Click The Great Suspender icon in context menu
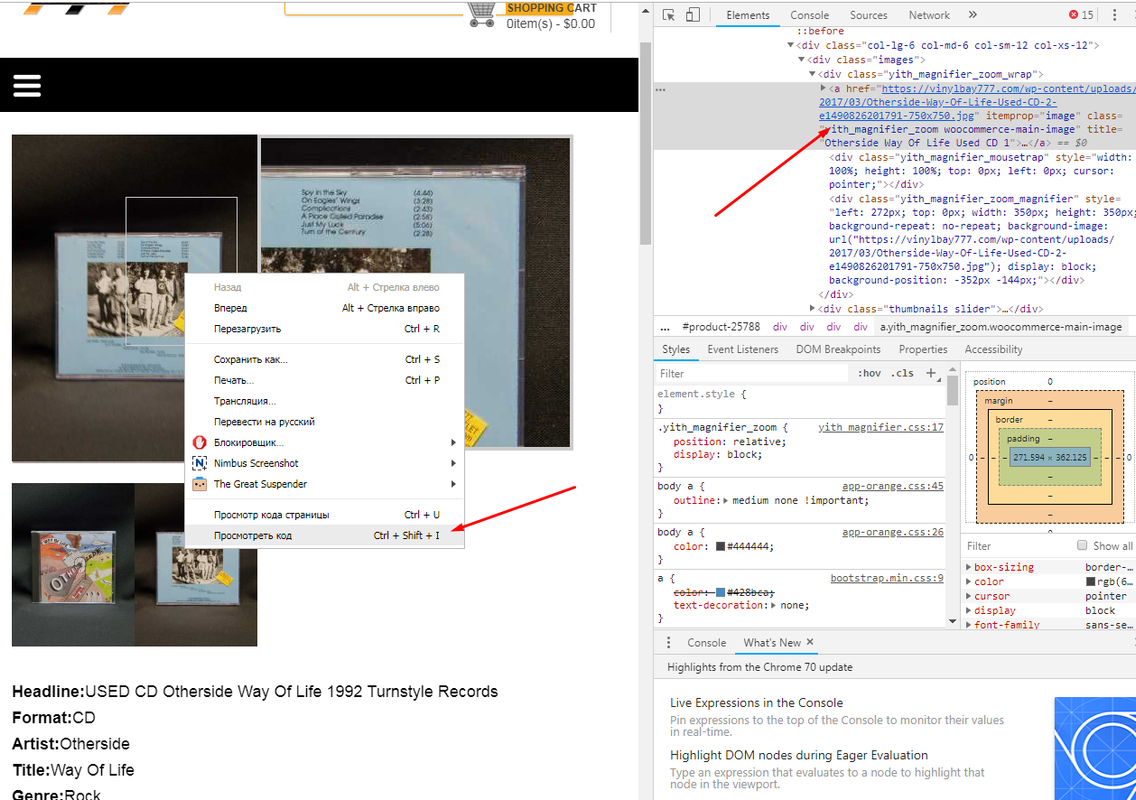1136x800 pixels. click(199, 484)
